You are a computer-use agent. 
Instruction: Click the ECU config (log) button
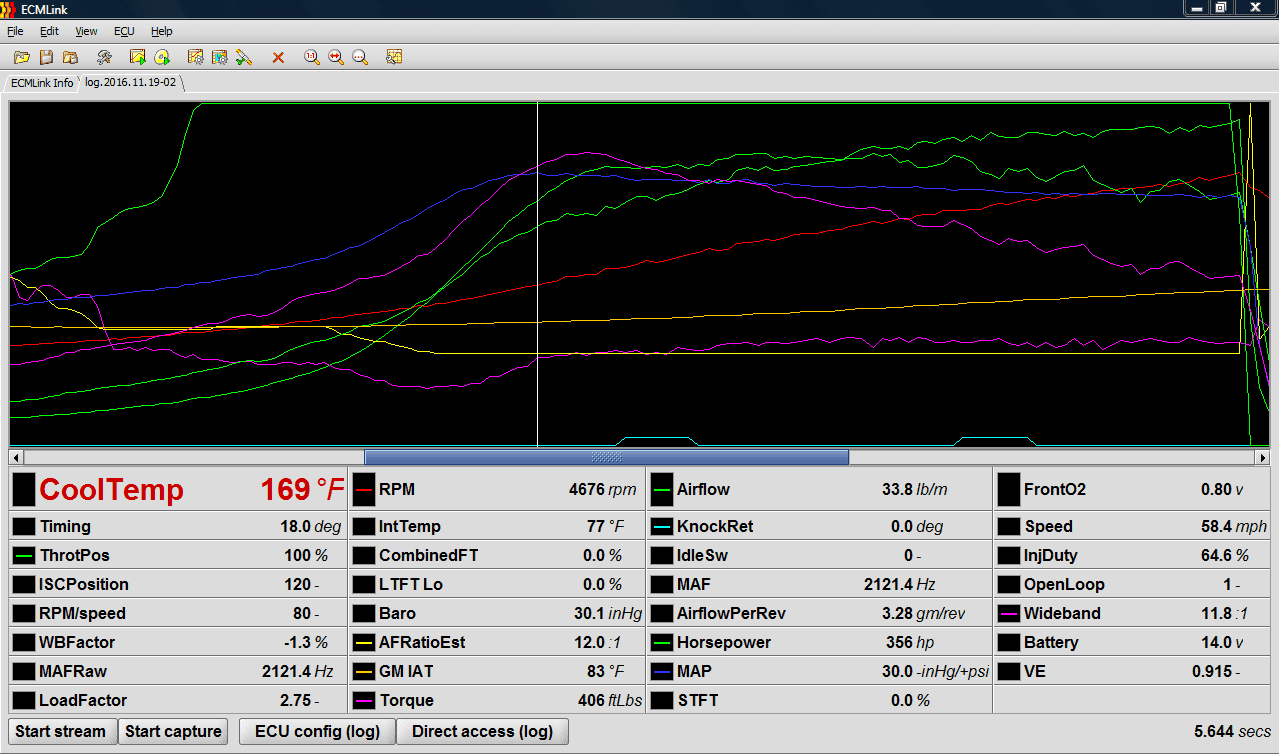point(317,731)
